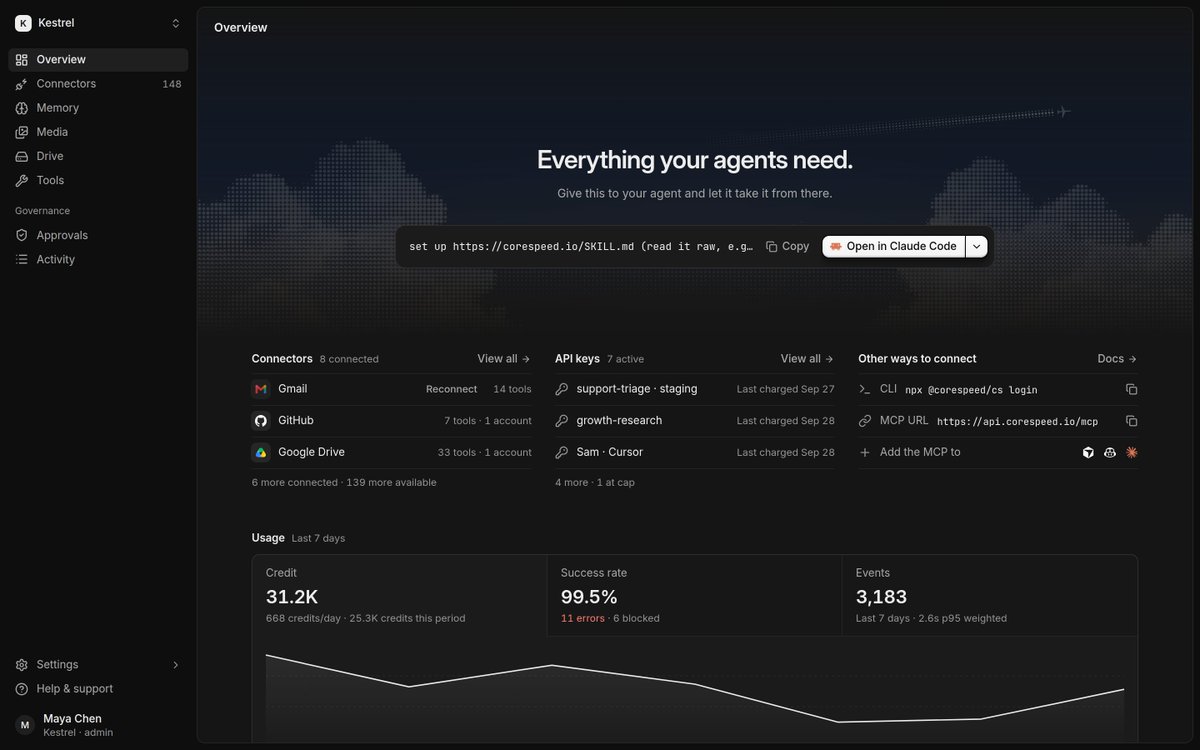Click "Last charged Sep 27" text

786,389
